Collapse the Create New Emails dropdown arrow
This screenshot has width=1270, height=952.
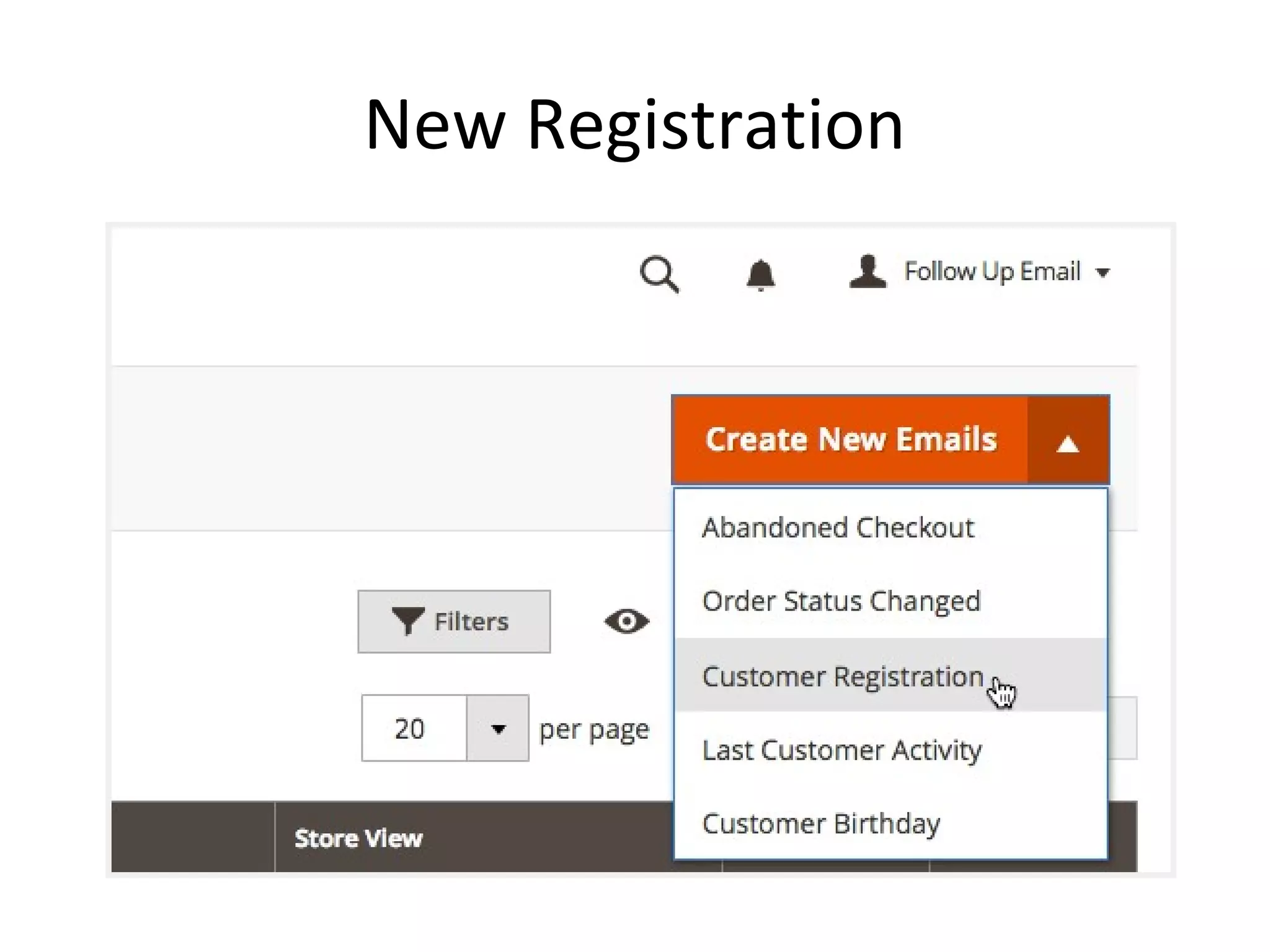(x=1068, y=439)
